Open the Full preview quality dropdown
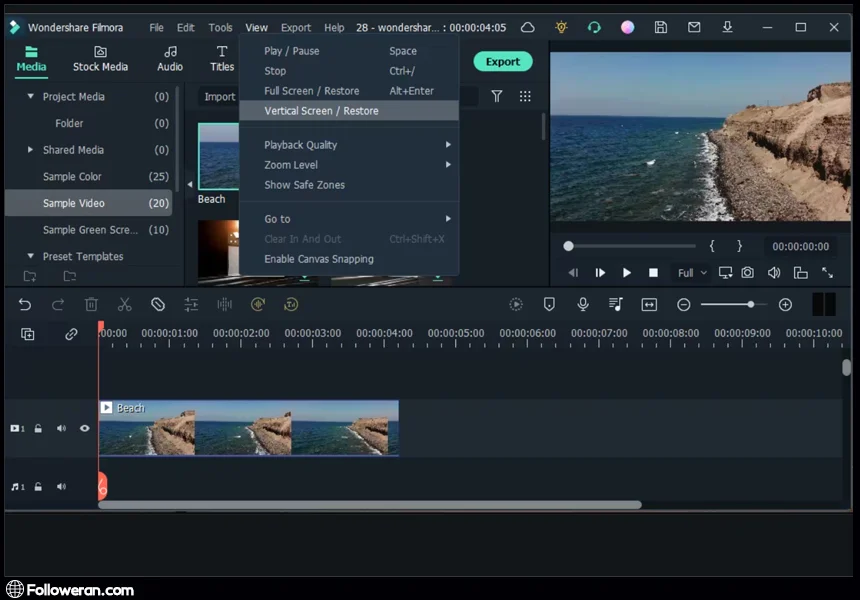 pyautogui.click(x=691, y=273)
